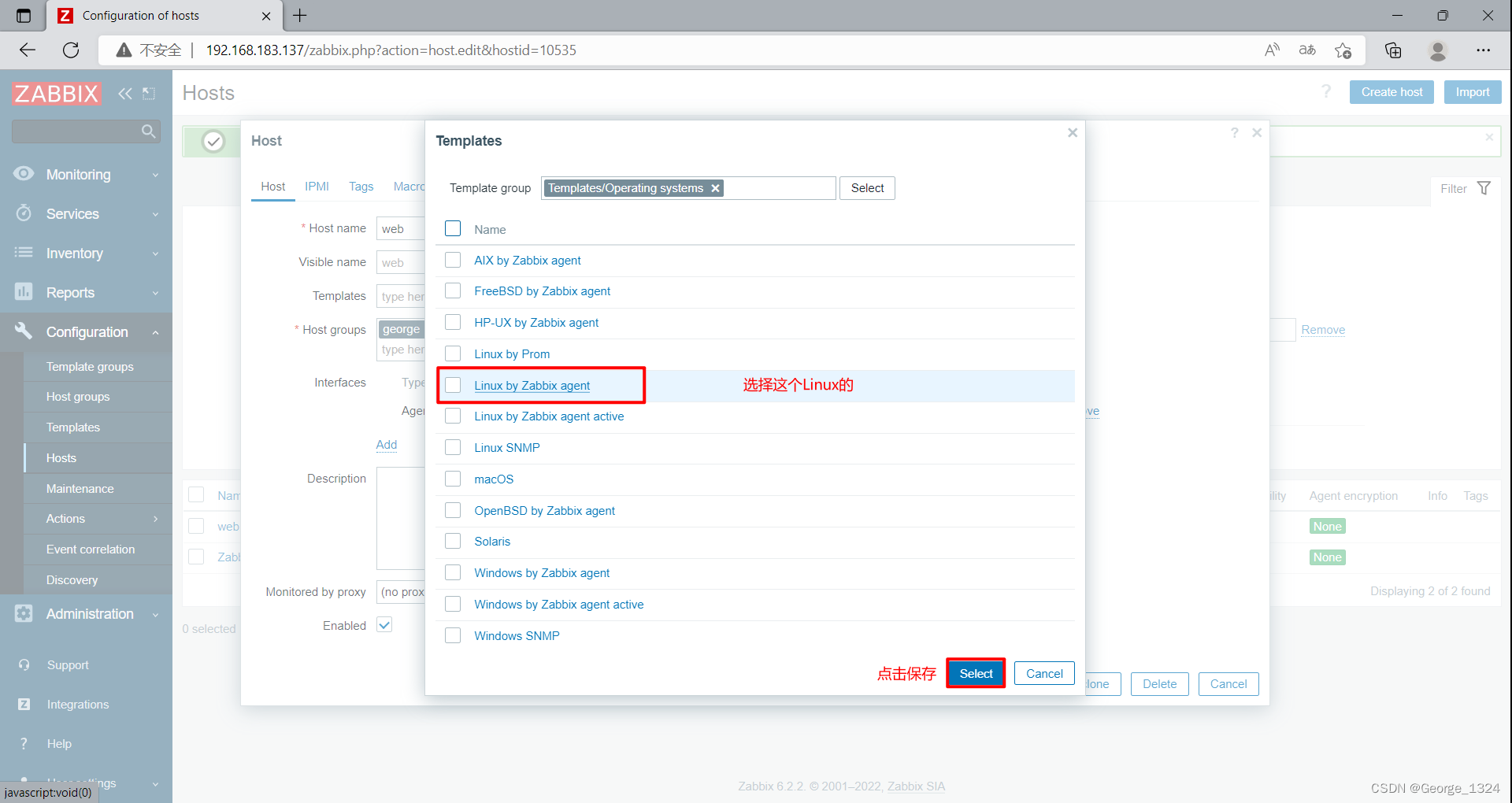Click the Support headset icon
1512x803 pixels.
coord(24,665)
